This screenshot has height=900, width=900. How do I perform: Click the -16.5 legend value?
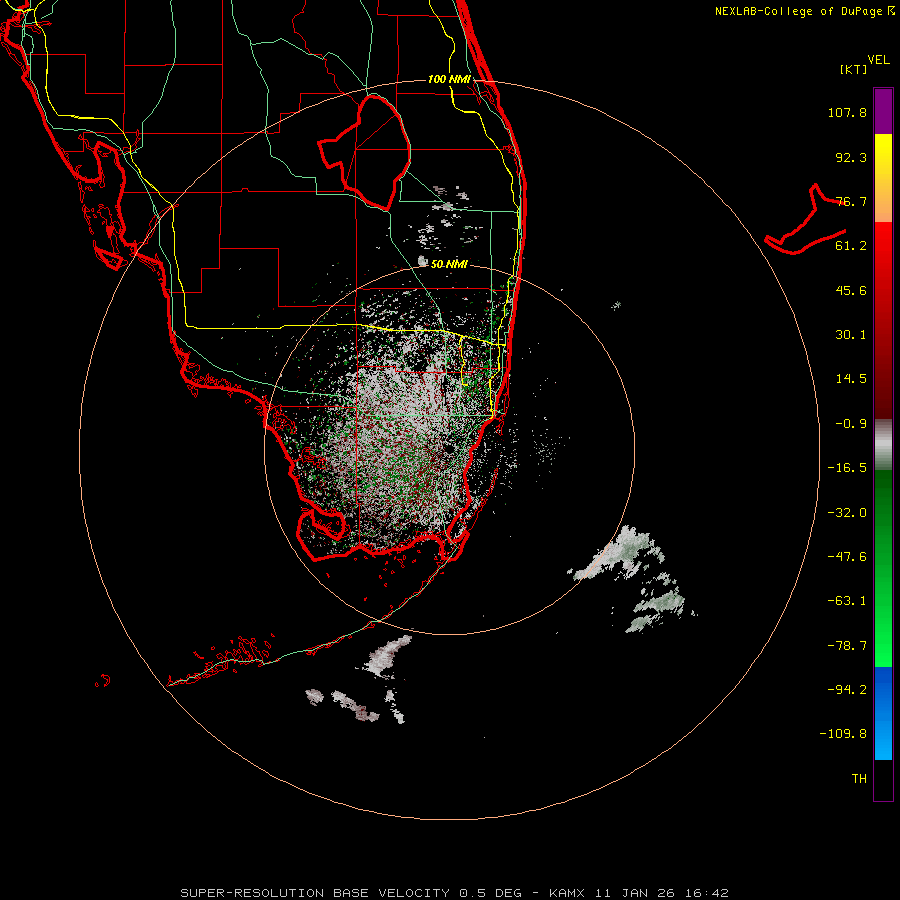tap(847, 468)
